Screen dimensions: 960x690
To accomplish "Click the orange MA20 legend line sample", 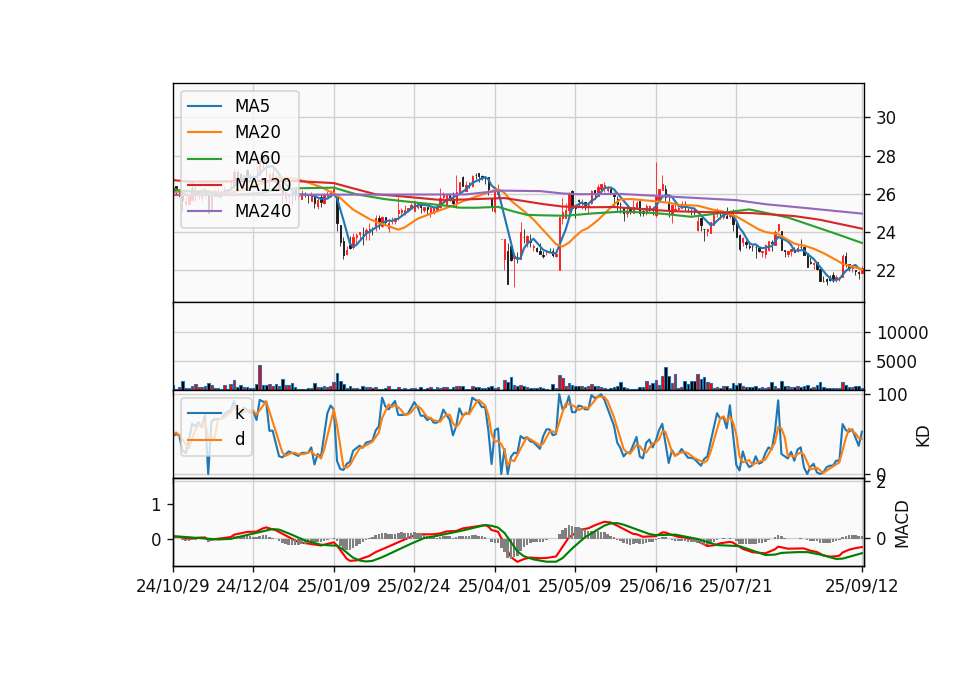I will coord(204,132).
